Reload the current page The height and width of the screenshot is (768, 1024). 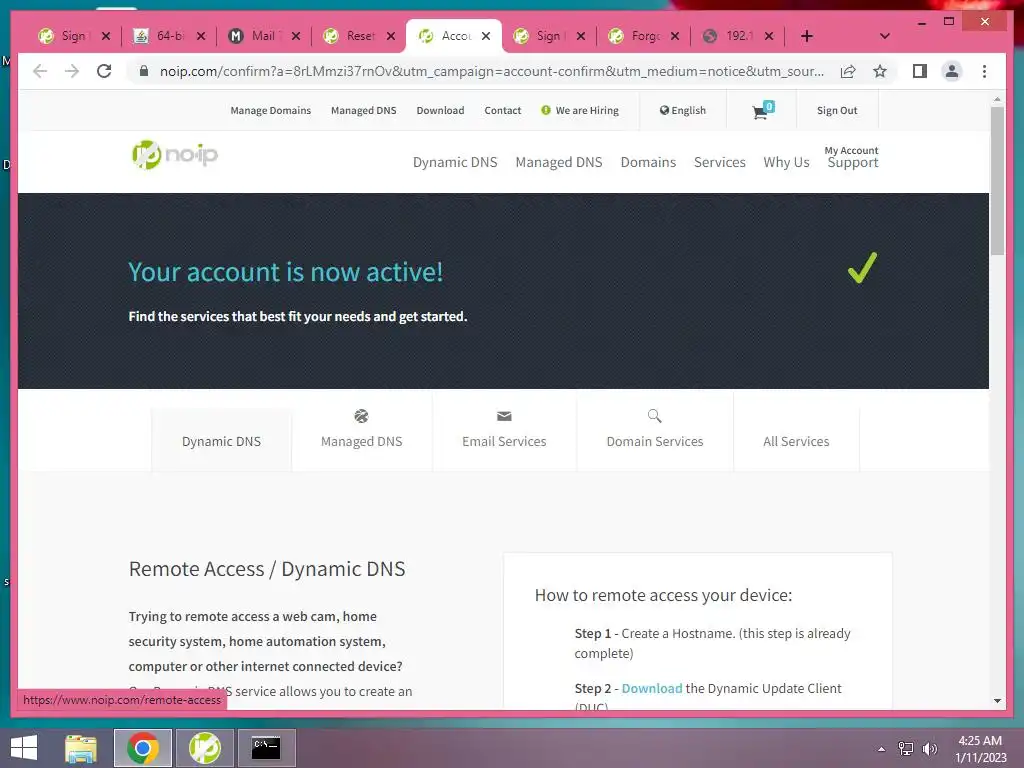(x=104, y=71)
